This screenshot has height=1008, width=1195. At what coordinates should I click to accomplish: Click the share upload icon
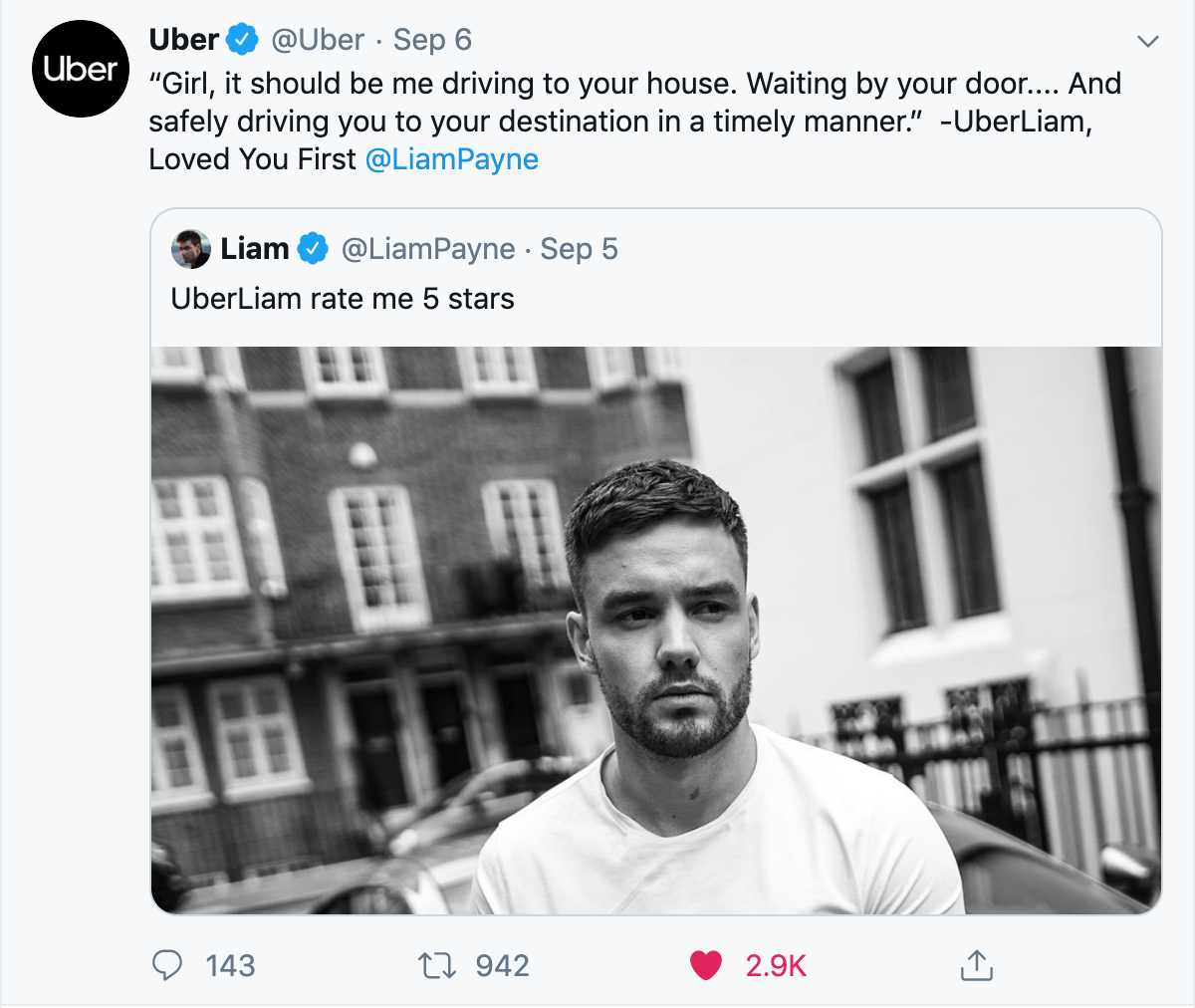pos(976,965)
